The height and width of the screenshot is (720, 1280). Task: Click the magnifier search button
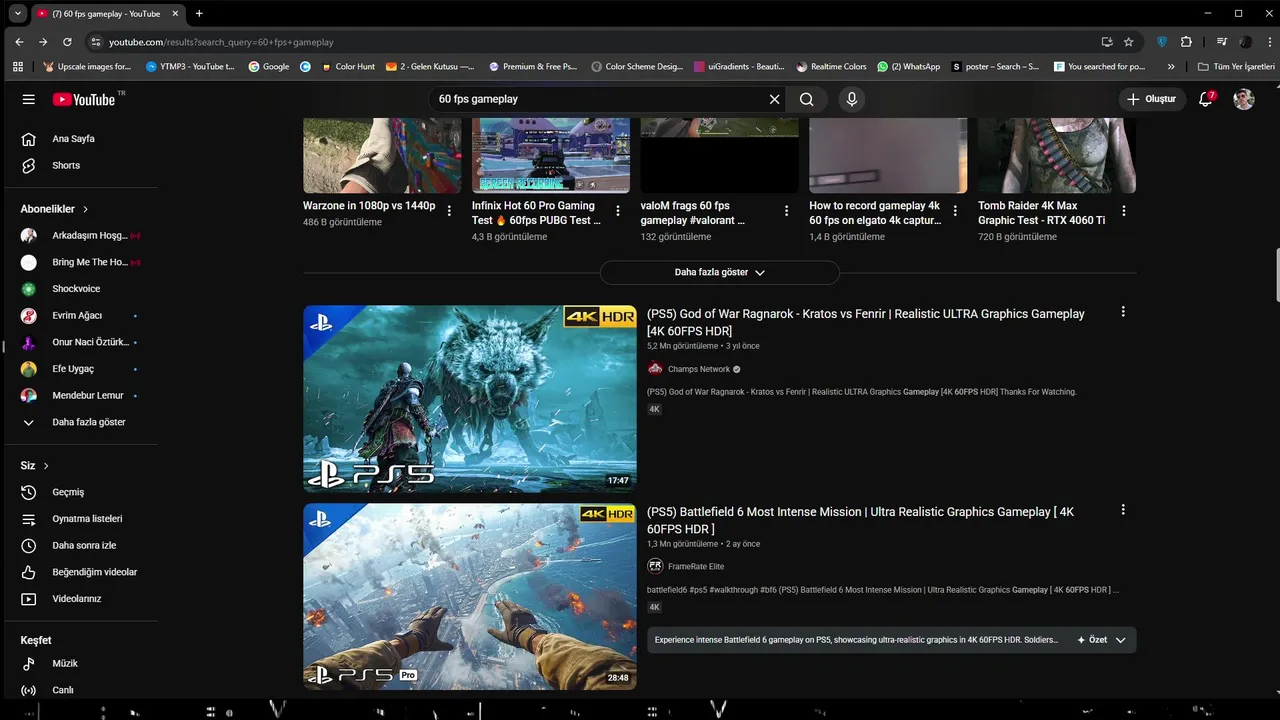point(807,99)
